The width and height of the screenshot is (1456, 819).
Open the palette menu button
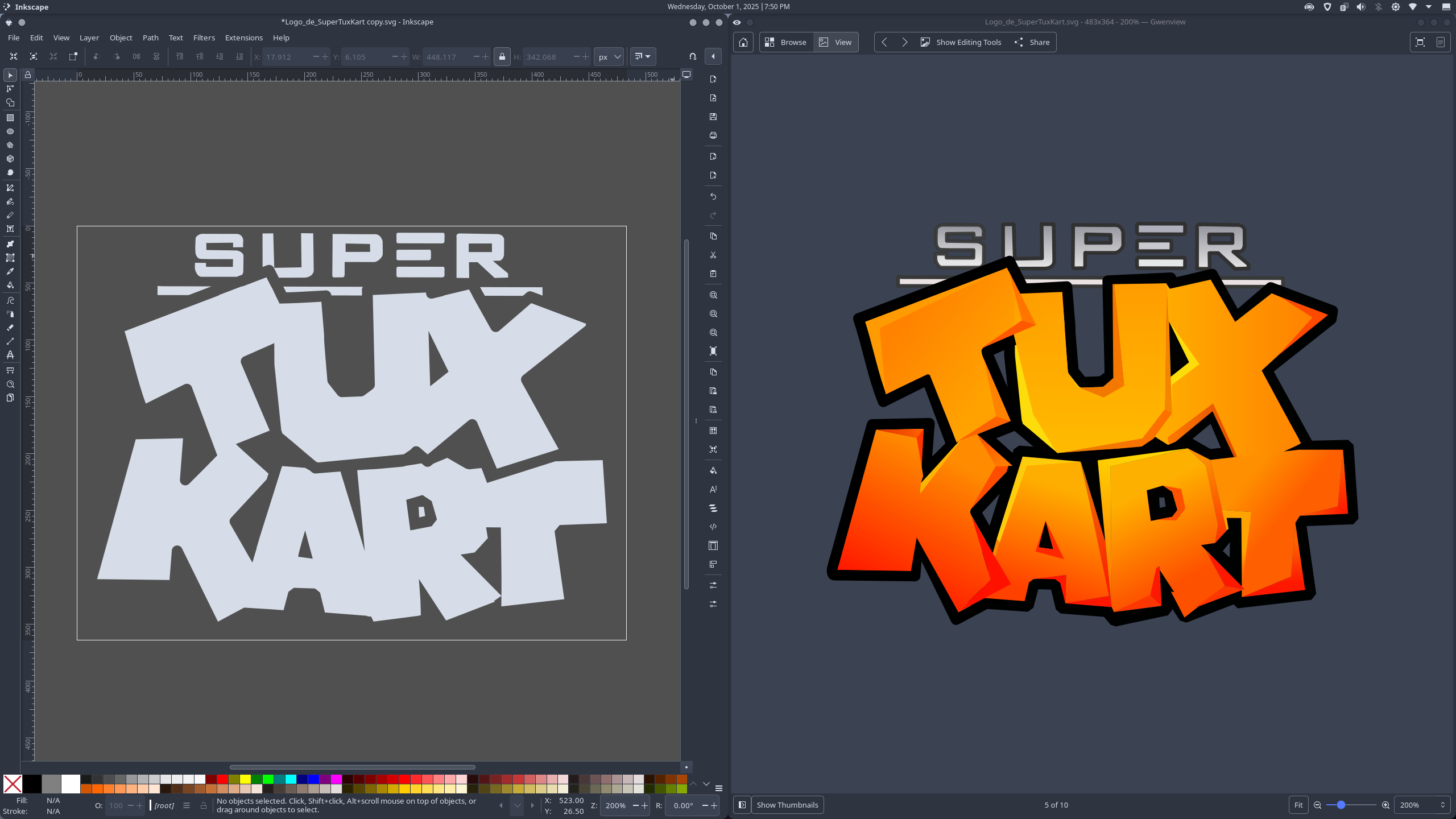pos(719,788)
